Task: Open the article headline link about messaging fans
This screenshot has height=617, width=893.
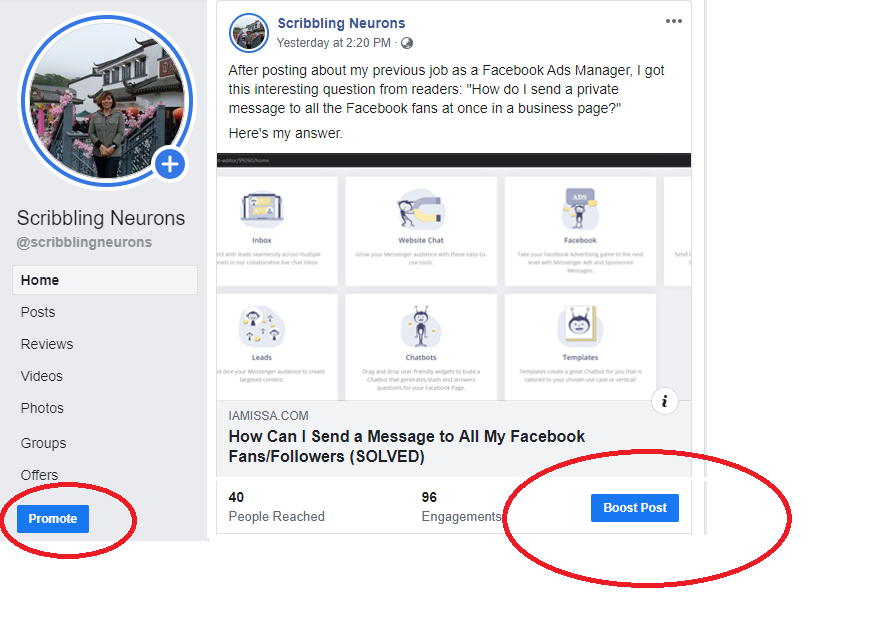Action: point(407,446)
